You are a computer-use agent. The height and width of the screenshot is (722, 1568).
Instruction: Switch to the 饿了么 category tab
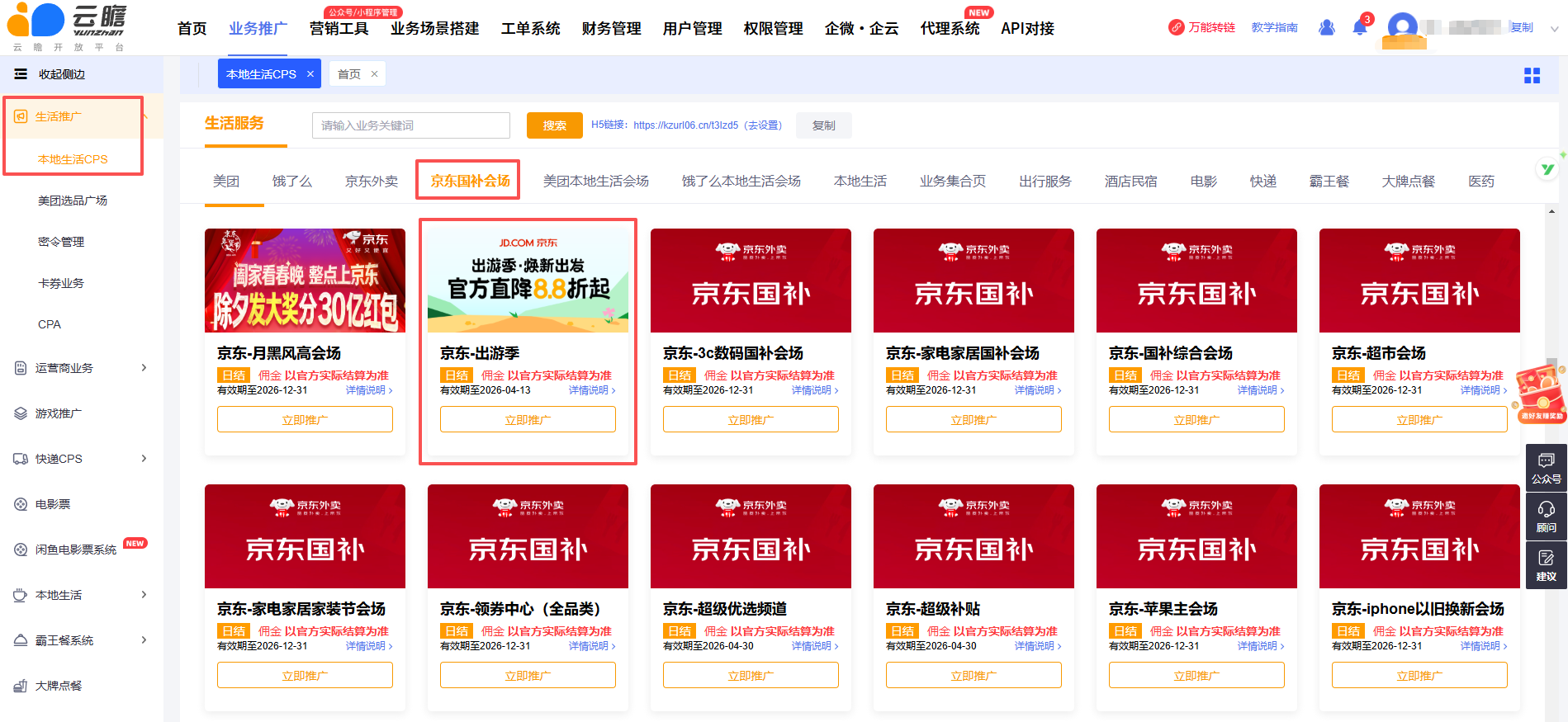coord(292,182)
